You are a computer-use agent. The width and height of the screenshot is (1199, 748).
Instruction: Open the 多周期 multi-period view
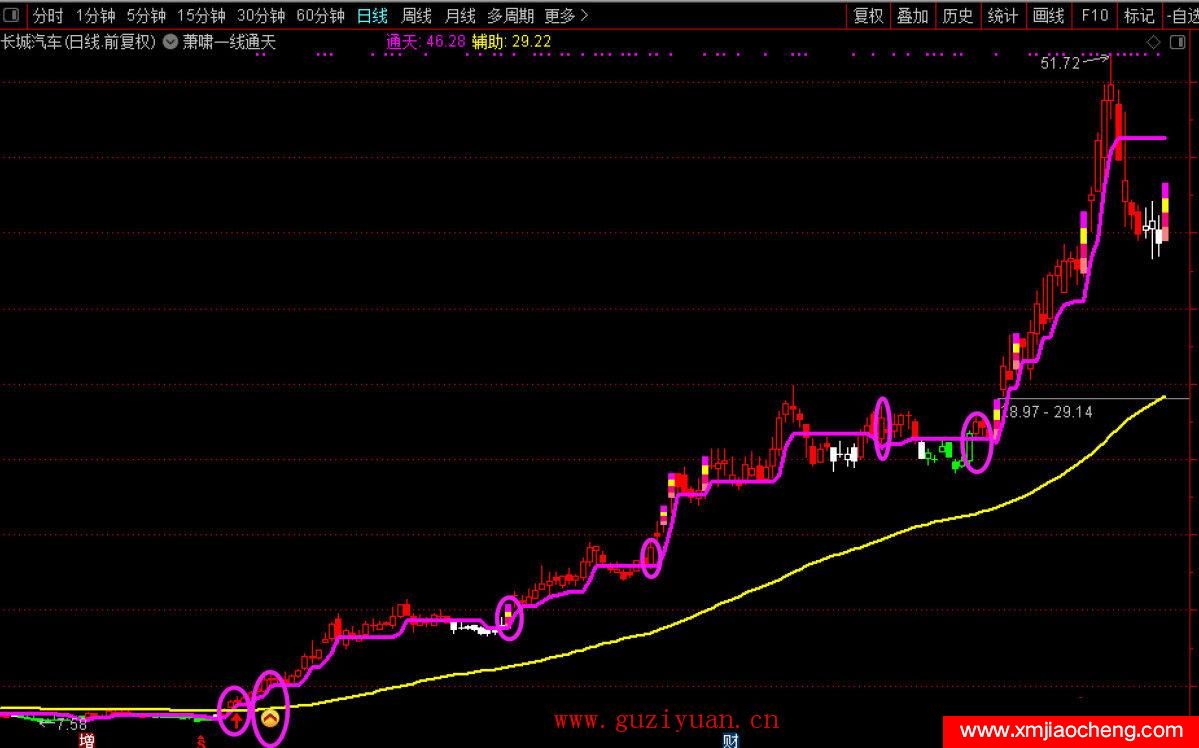(x=509, y=16)
